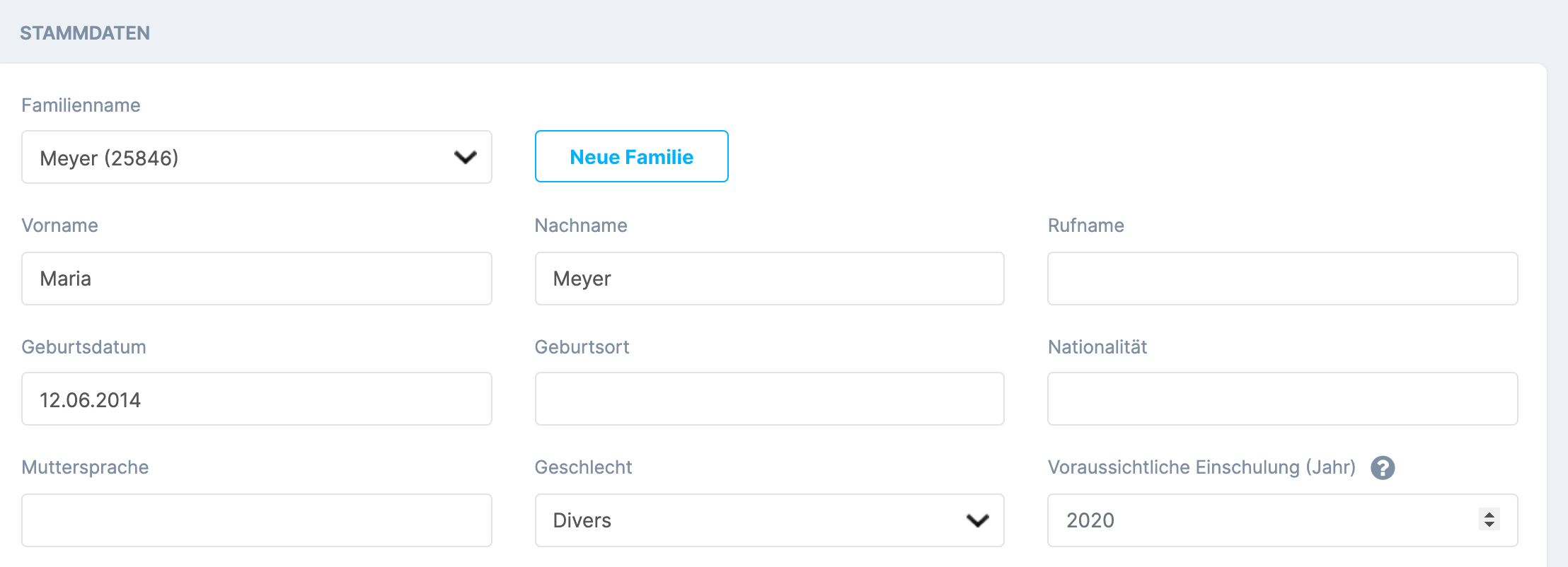Click the Rufname label
The width and height of the screenshot is (1568, 567).
point(1086,226)
